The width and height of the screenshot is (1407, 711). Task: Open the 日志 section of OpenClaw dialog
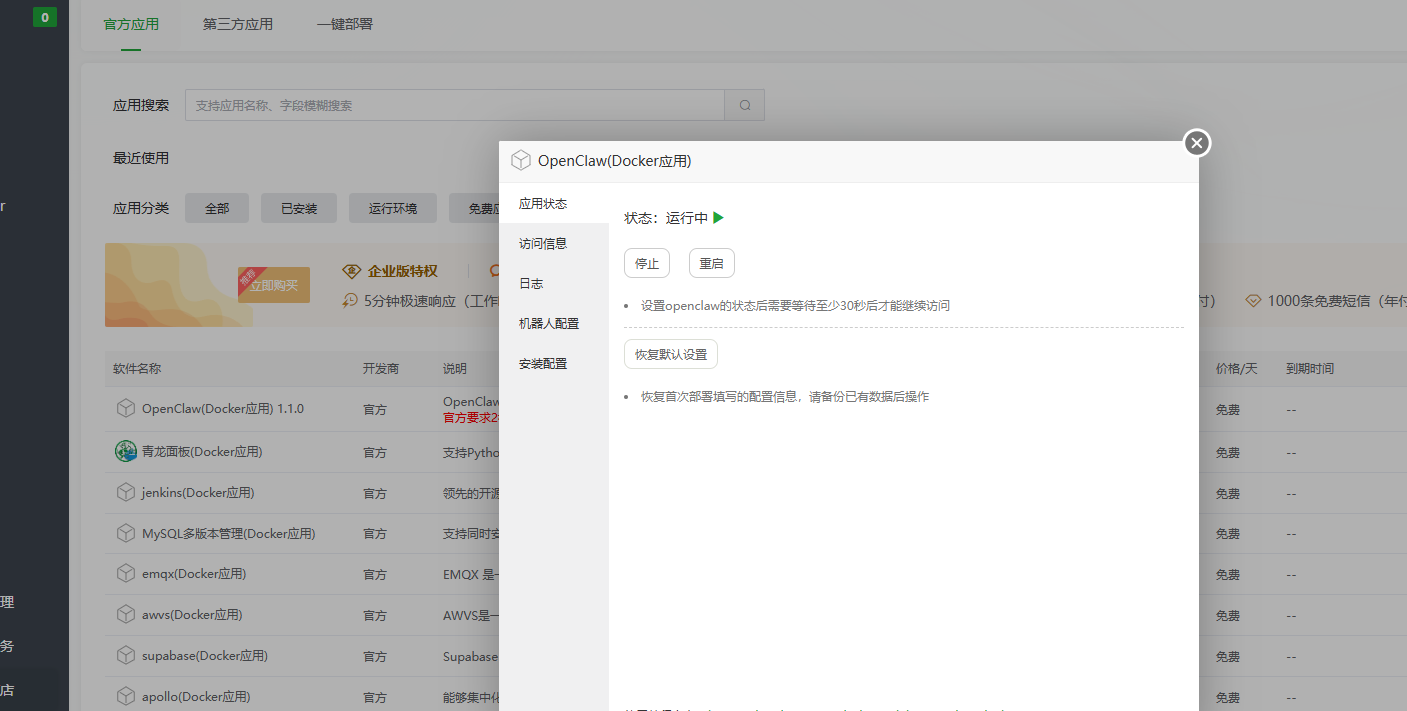[531, 283]
